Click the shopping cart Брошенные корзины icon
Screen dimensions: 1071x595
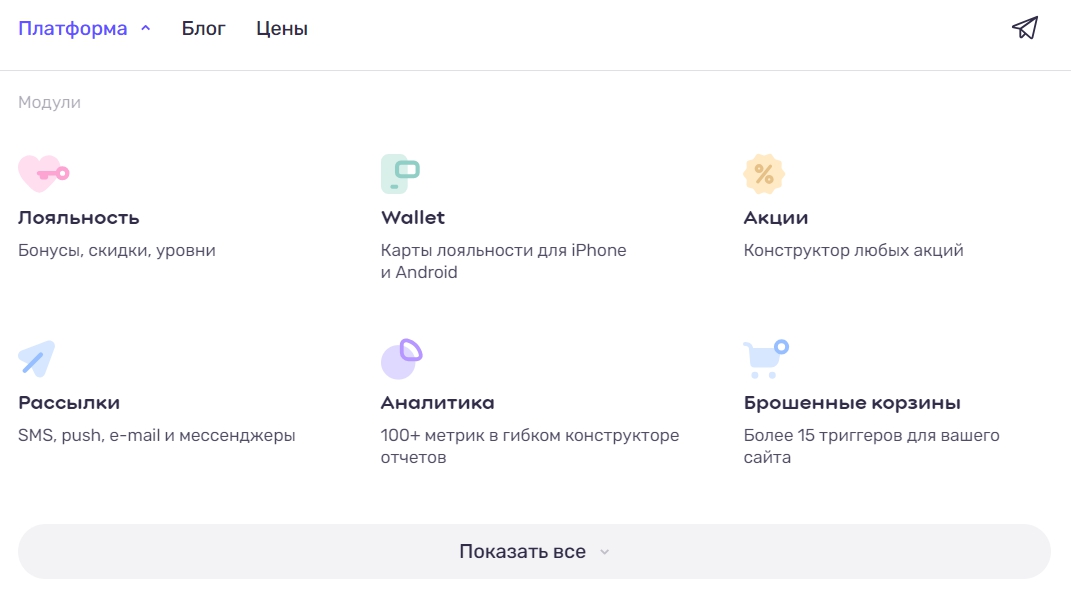(x=766, y=359)
